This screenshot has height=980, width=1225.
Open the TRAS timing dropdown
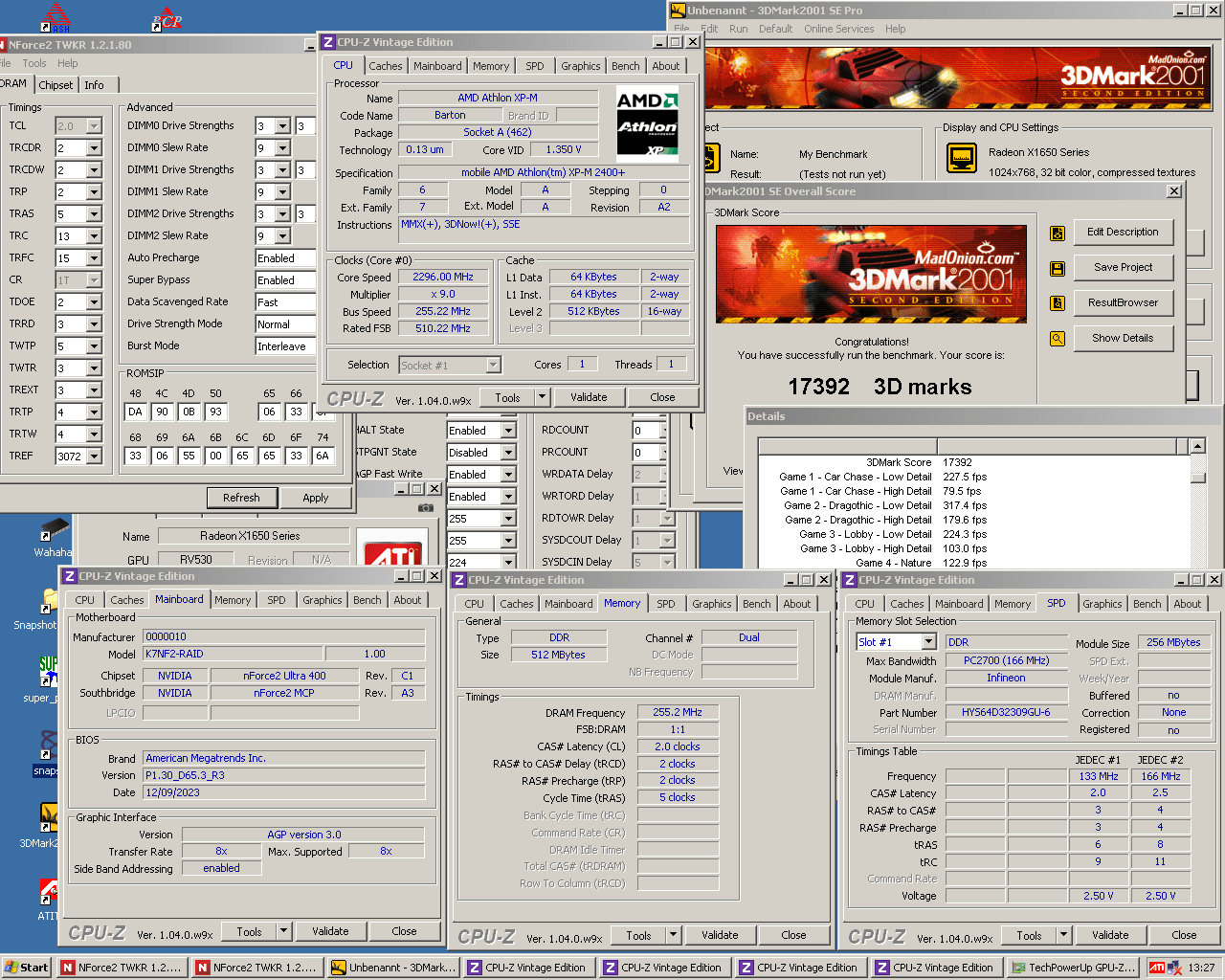pyautogui.click(x=94, y=214)
